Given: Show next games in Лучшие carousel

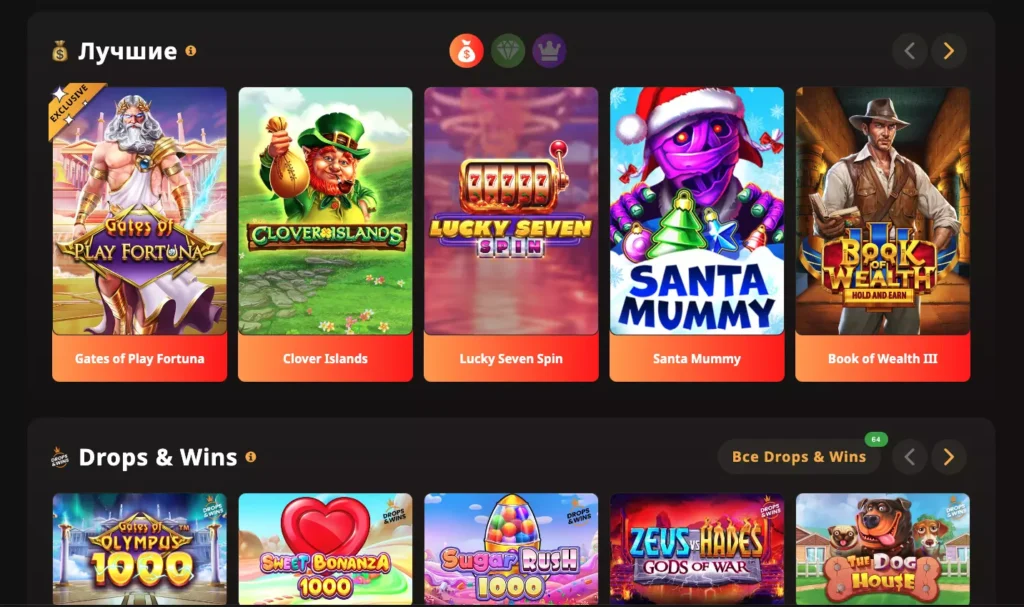Looking at the screenshot, I should pyautogui.click(x=949, y=51).
